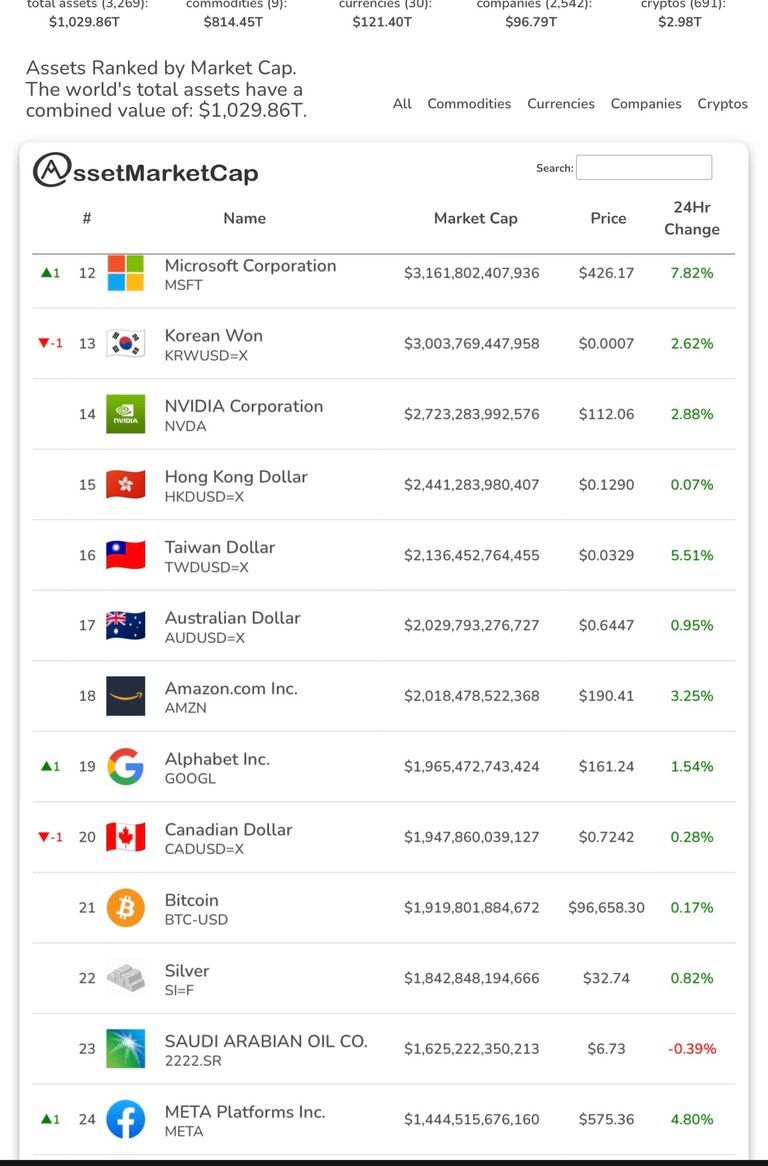Click the Amazon logo icon
Viewport: 768px width, 1166px height.
coord(125,696)
